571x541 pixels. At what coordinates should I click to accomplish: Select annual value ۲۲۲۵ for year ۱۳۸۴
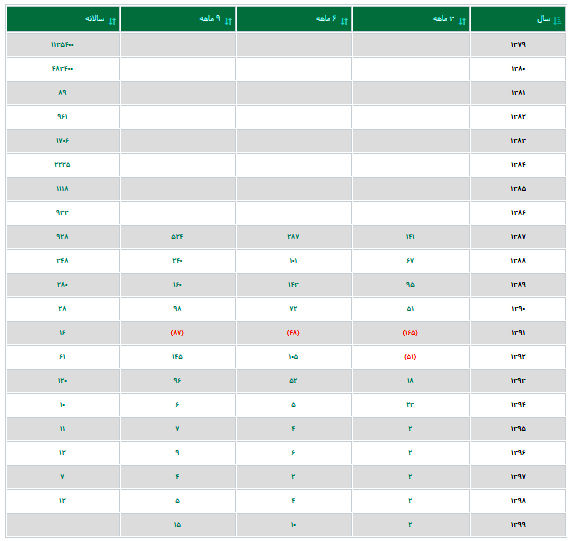click(x=63, y=165)
